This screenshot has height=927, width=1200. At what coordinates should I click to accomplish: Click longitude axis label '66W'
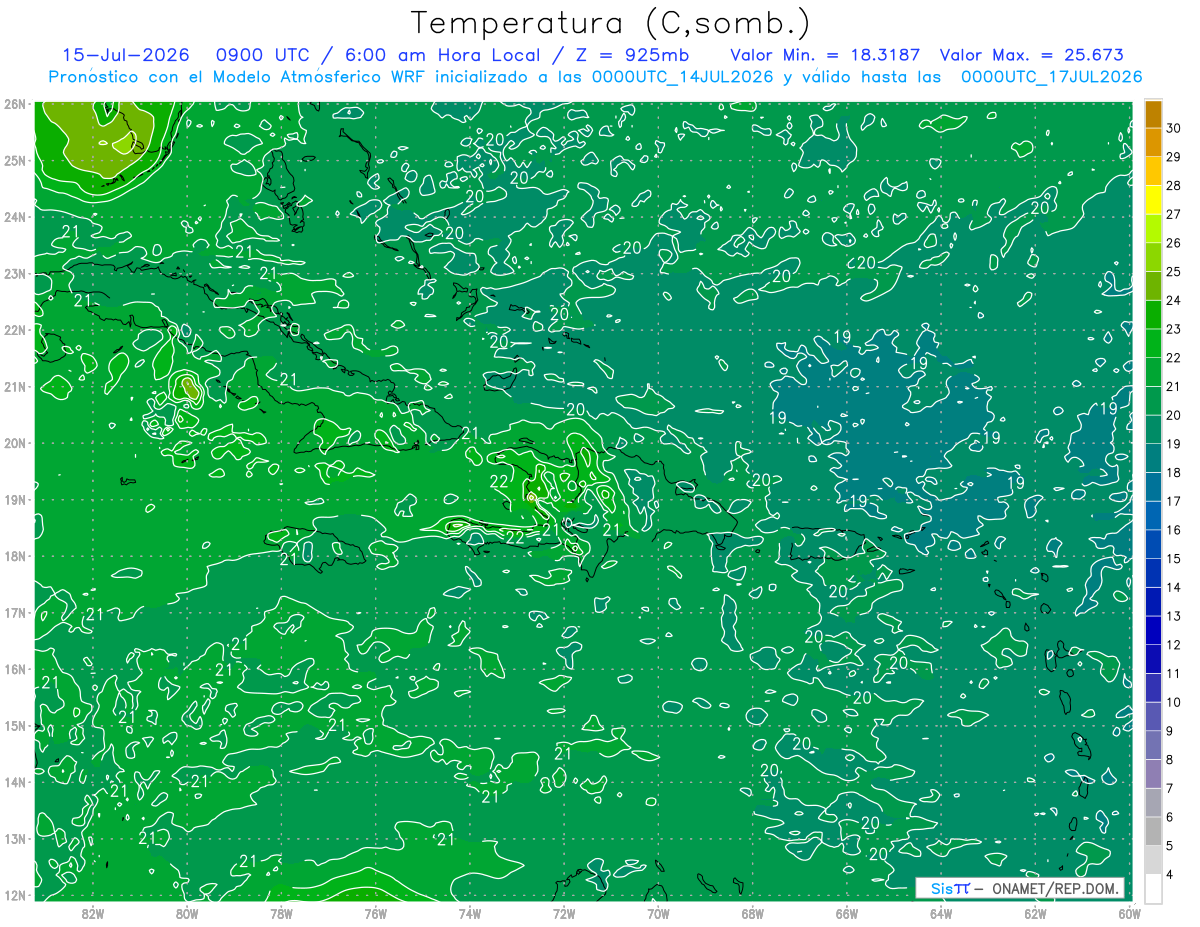[x=846, y=913]
